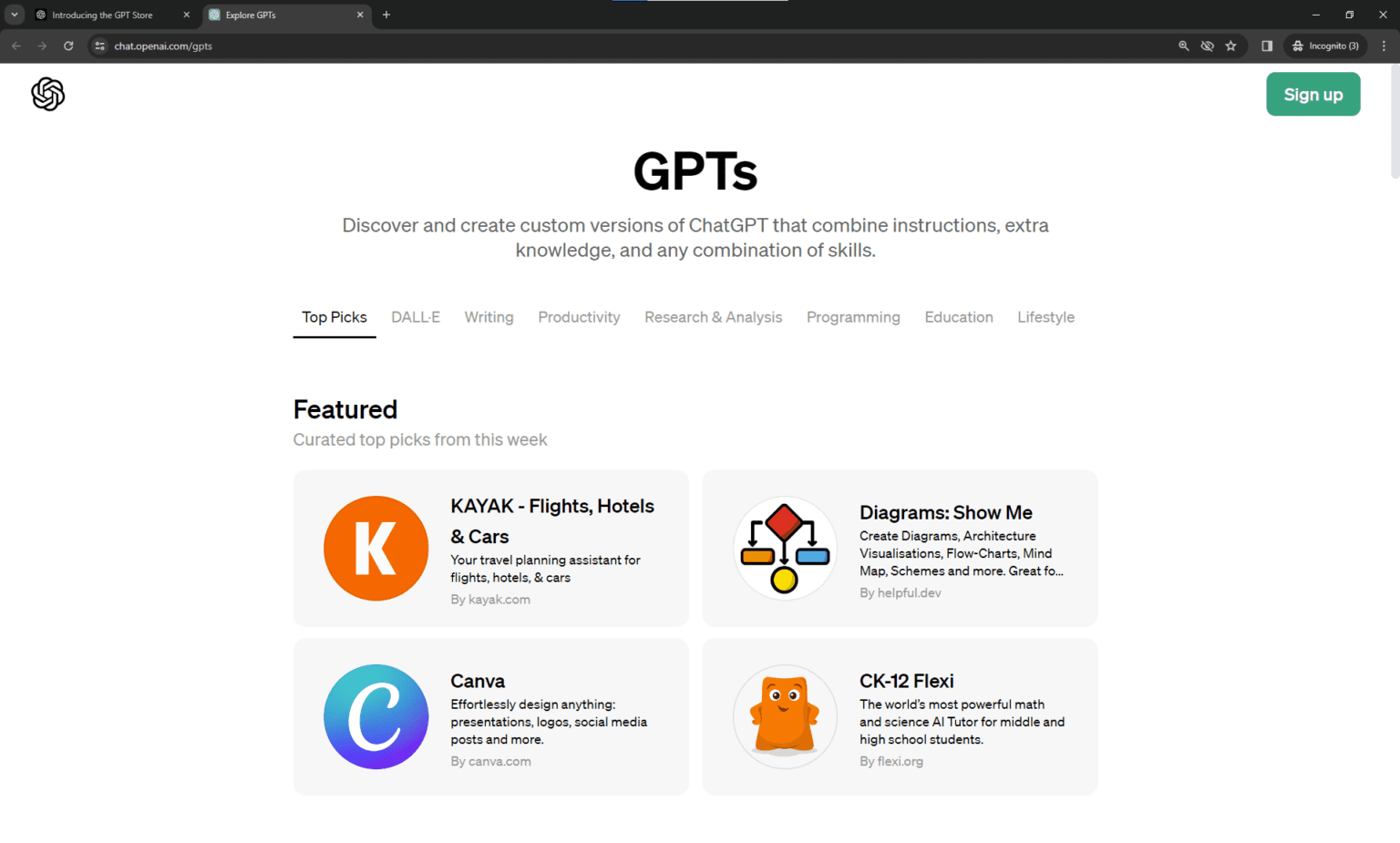Open the side panel icon next to Incognito
Screen dimensions: 1400x843
1267,46
